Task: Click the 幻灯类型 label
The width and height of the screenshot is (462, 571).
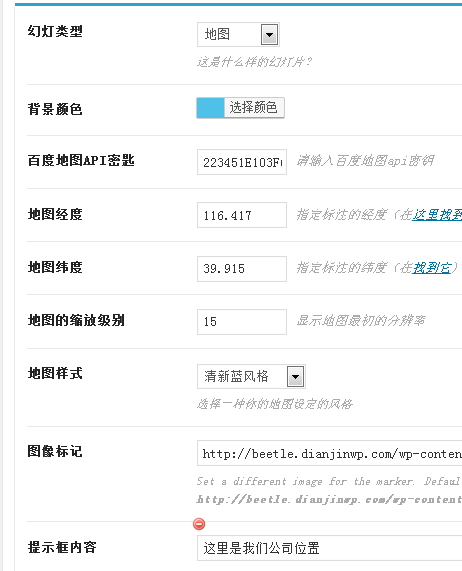Action: 55,31
